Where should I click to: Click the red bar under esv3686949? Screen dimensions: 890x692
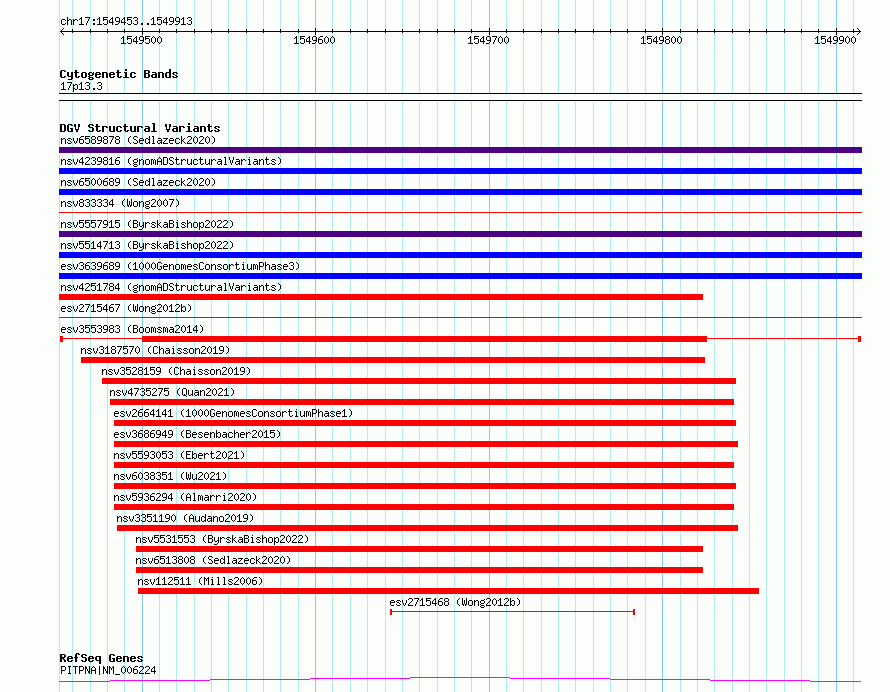426,444
